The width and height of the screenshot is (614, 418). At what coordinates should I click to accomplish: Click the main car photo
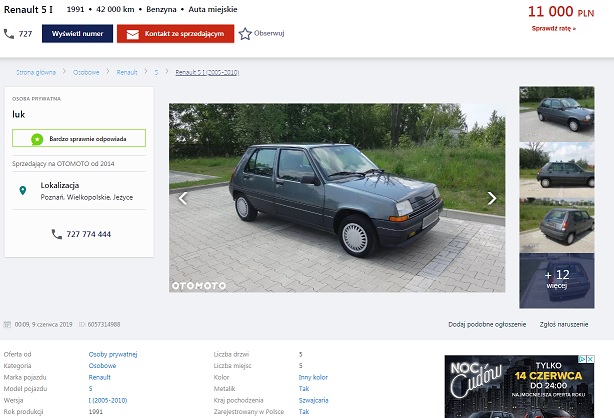click(x=337, y=198)
